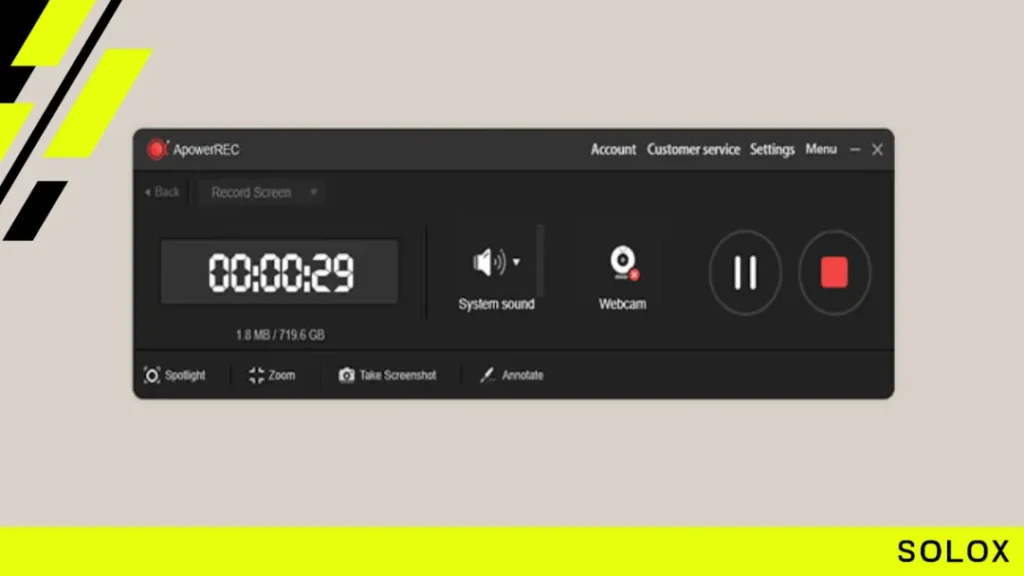Expand the Record Screen dropdown
This screenshot has height=576, width=1024.
point(263,193)
